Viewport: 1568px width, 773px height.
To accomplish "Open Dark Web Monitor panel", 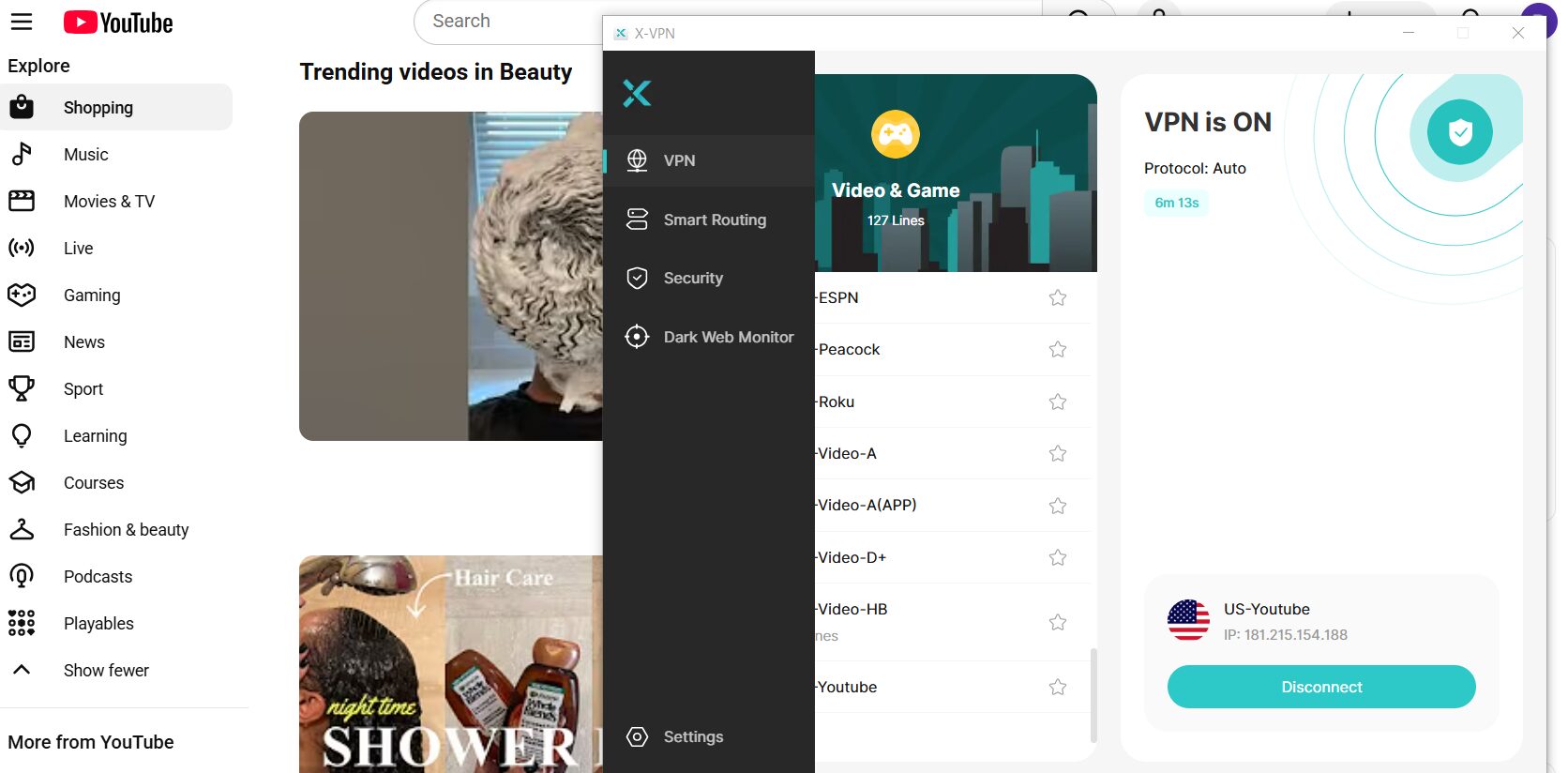I will click(x=728, y=338).
